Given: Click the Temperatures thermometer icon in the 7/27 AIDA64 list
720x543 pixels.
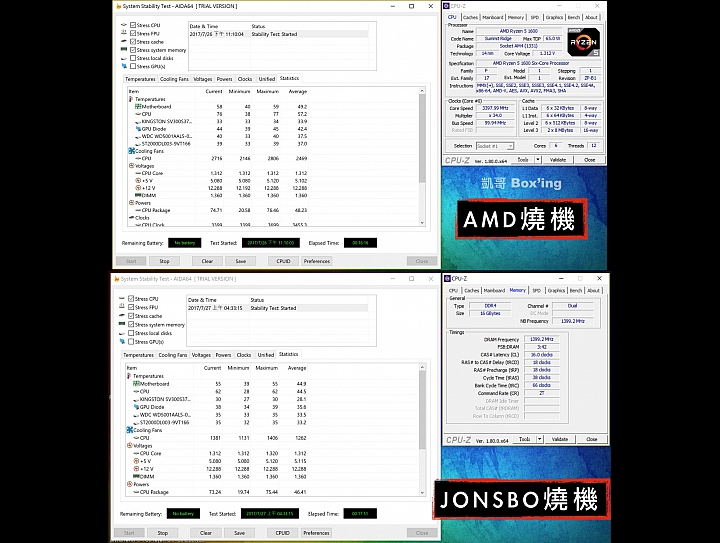Looking at the screenshot, I should pyautogui.click(x=129, y=375).
